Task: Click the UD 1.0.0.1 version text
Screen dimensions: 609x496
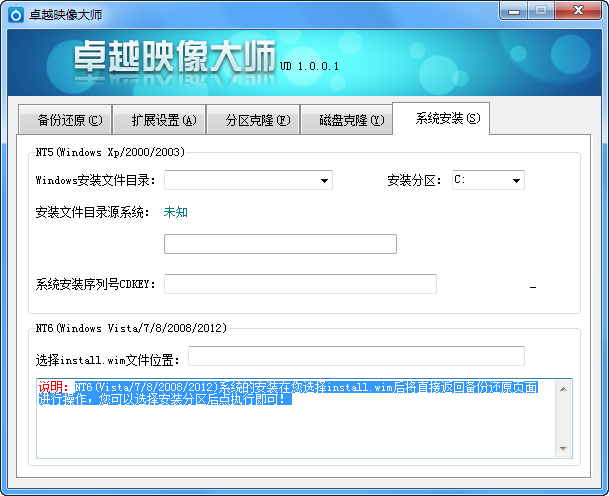Action: tap(310, 66)
